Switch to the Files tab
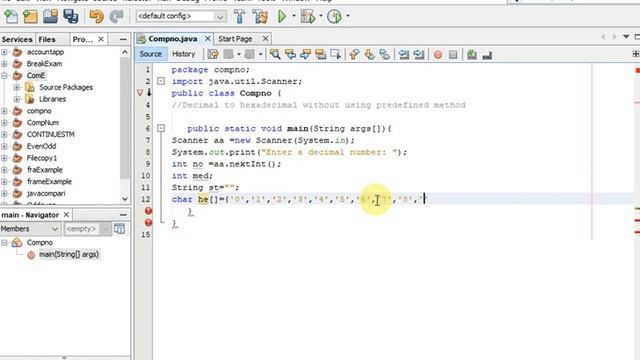Screen dimensions: 640x360 point(47,39)
